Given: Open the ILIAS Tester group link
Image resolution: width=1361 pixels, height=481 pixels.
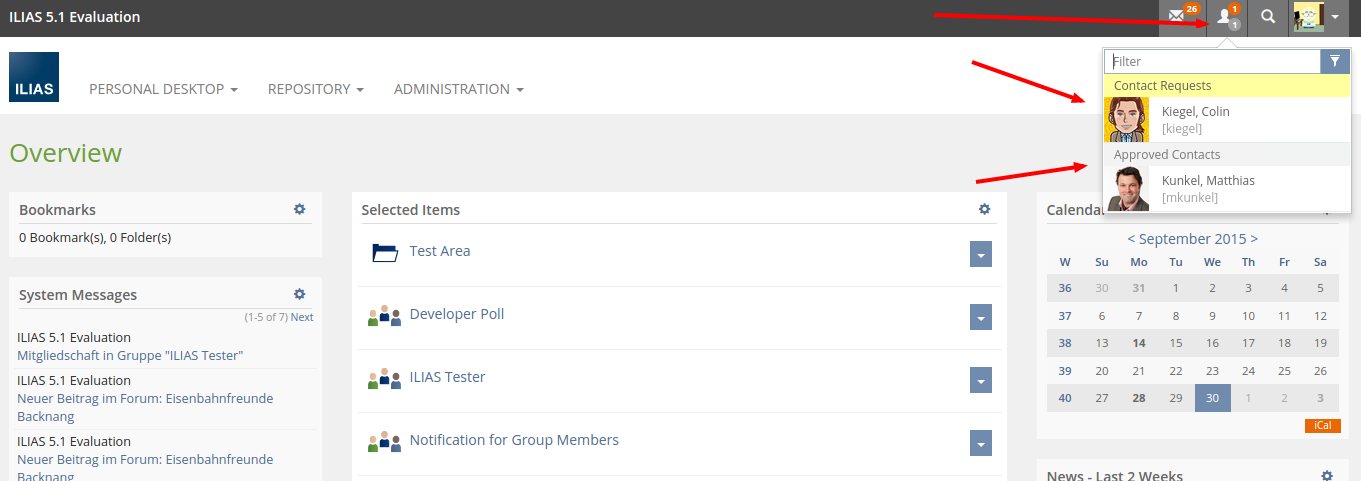Looking at the screenshot, I should (x=447, y=377).
